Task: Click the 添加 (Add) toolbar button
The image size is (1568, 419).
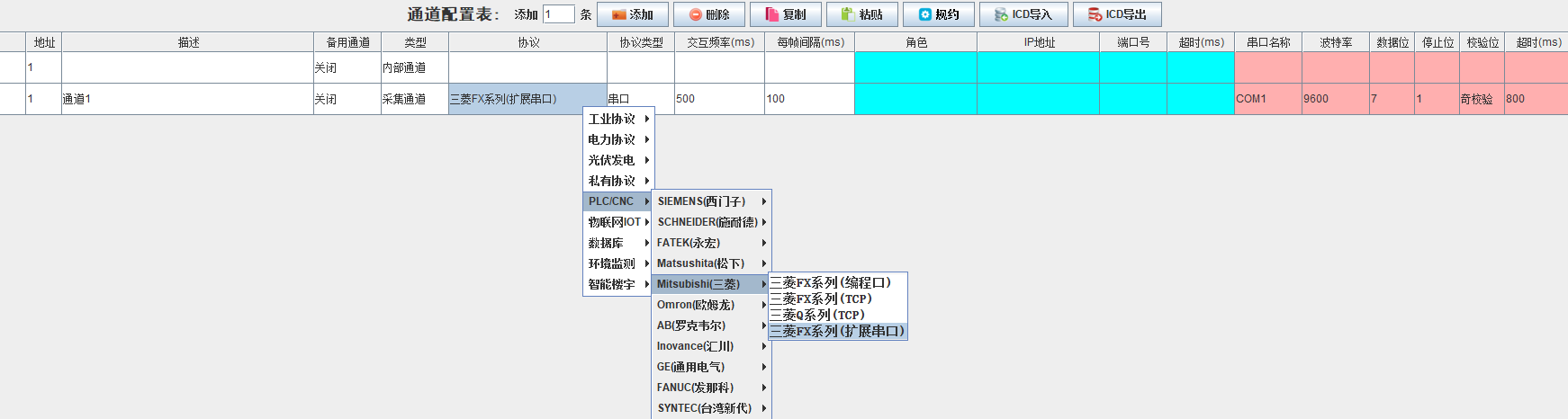Action: click(x=632, y=14)
